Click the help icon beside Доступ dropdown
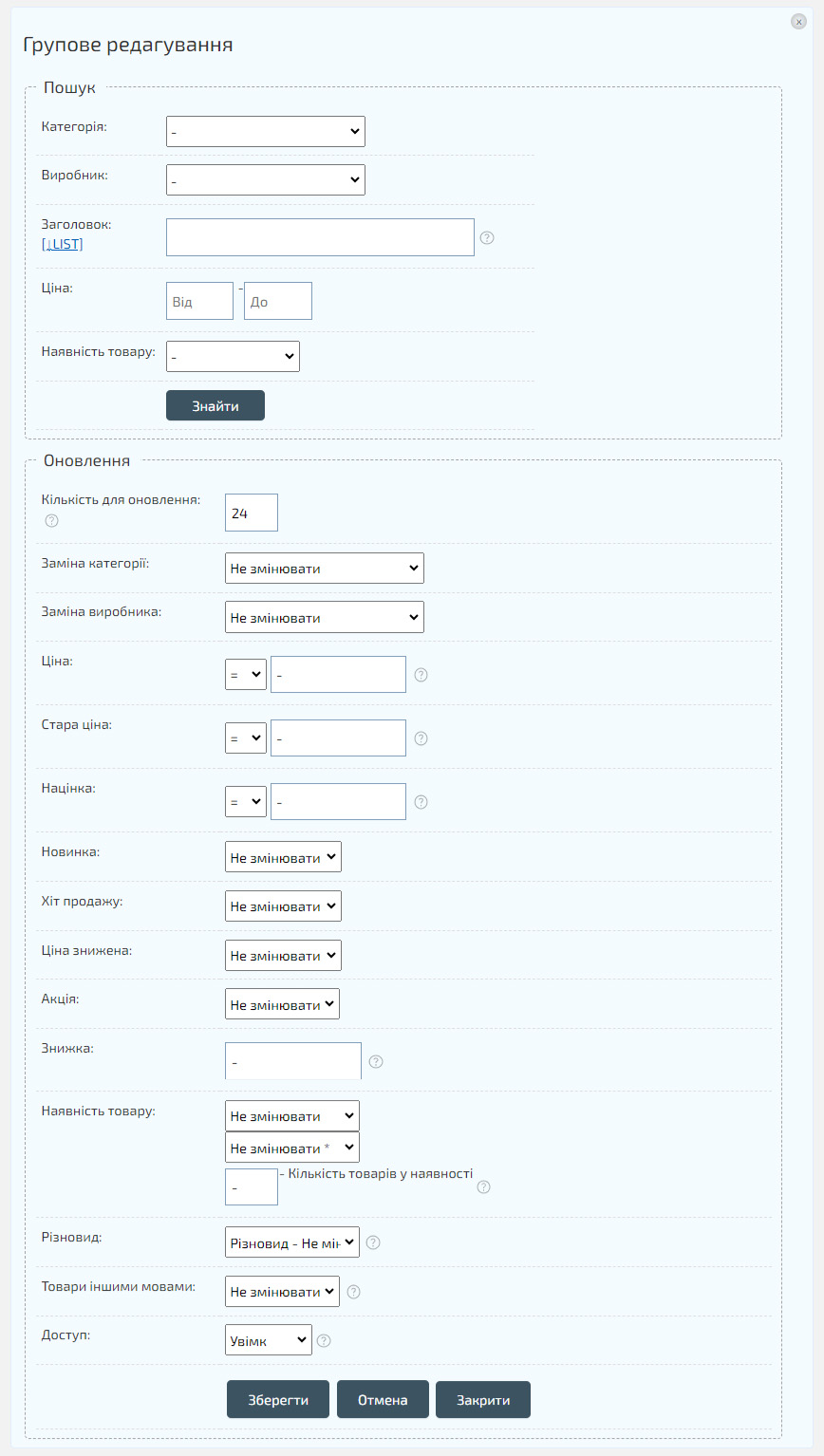Screen dimensions: 824x1456 [324, 1341]
